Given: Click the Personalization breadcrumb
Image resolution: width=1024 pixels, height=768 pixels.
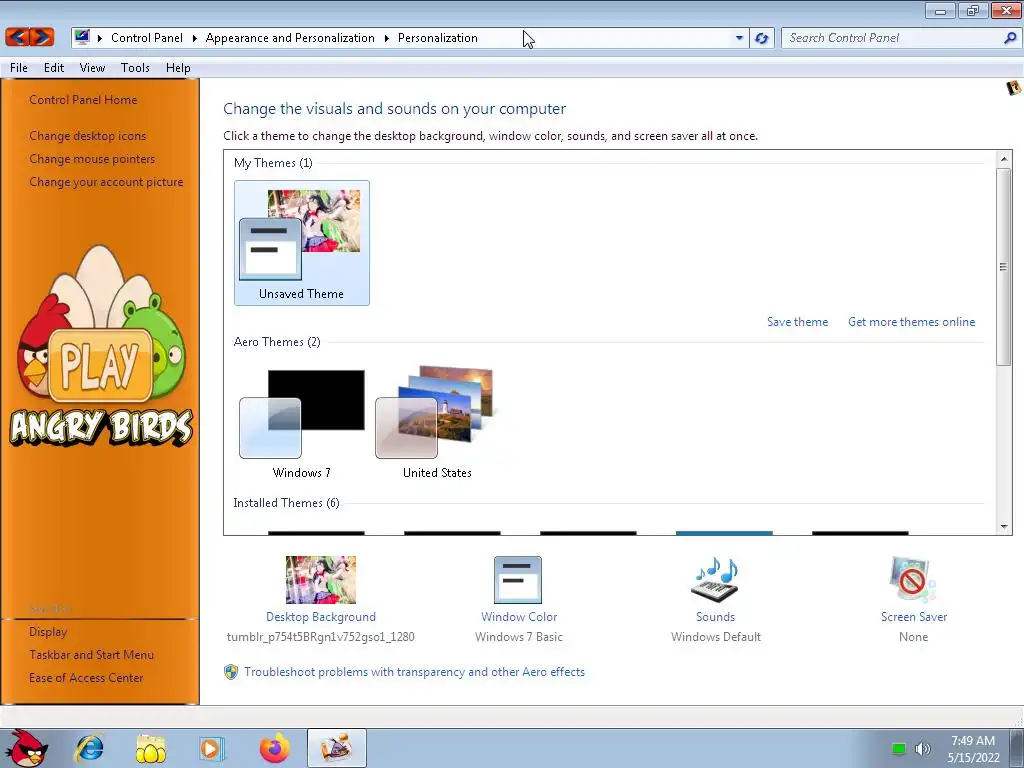Looking at the screenshot, I should 438,38.
